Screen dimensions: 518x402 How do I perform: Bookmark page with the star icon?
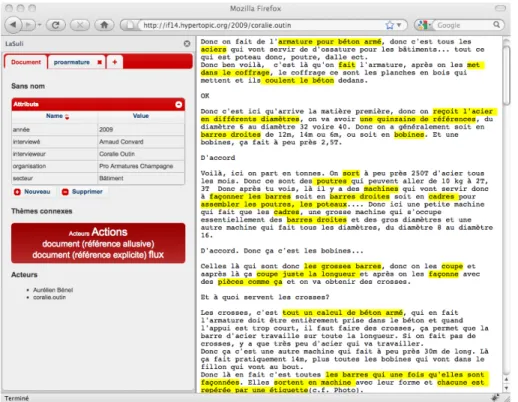tap(389, 25)
